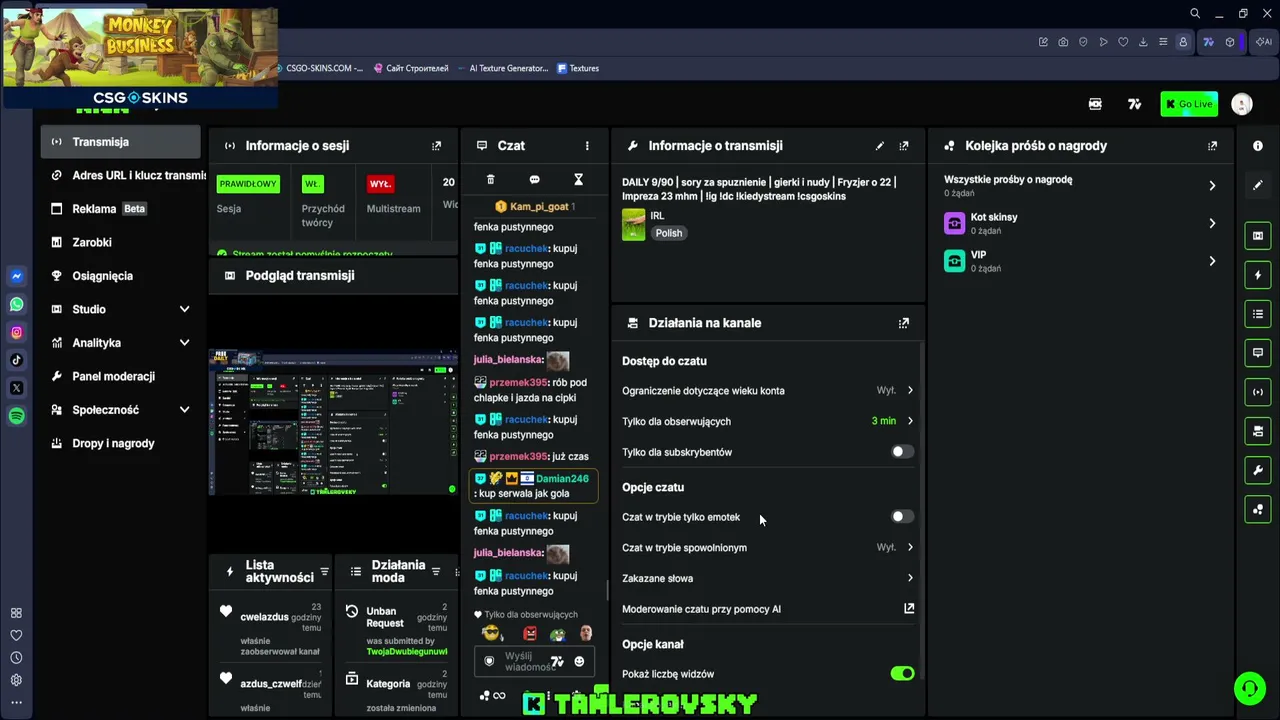Click the wrench icon in right sidebar

click(x=1258, y=470)
